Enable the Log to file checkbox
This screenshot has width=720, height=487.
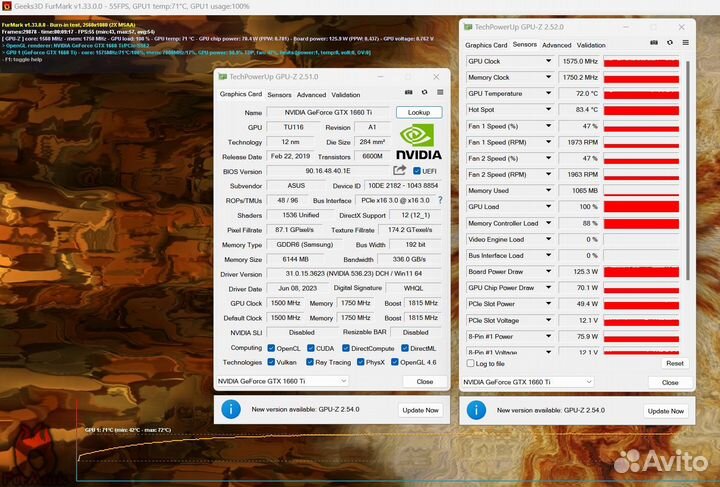tap(471, 363)
